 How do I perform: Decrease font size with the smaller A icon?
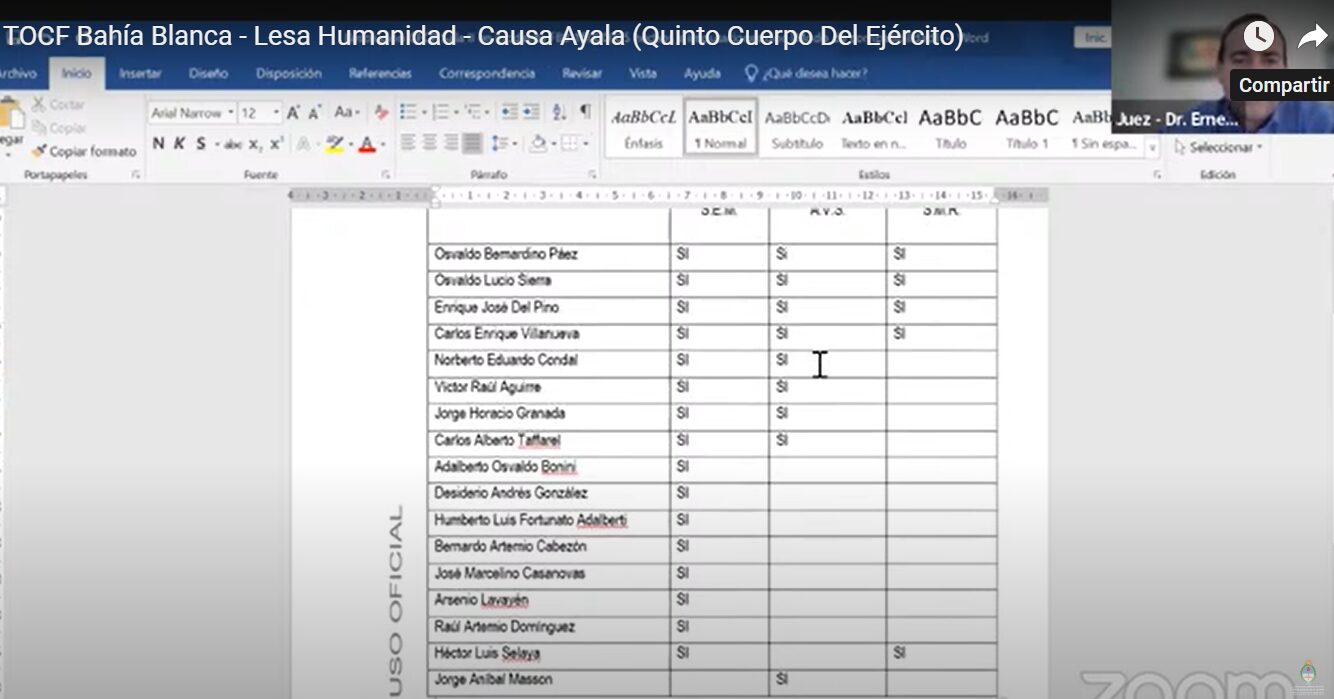(x=314, y=113)
